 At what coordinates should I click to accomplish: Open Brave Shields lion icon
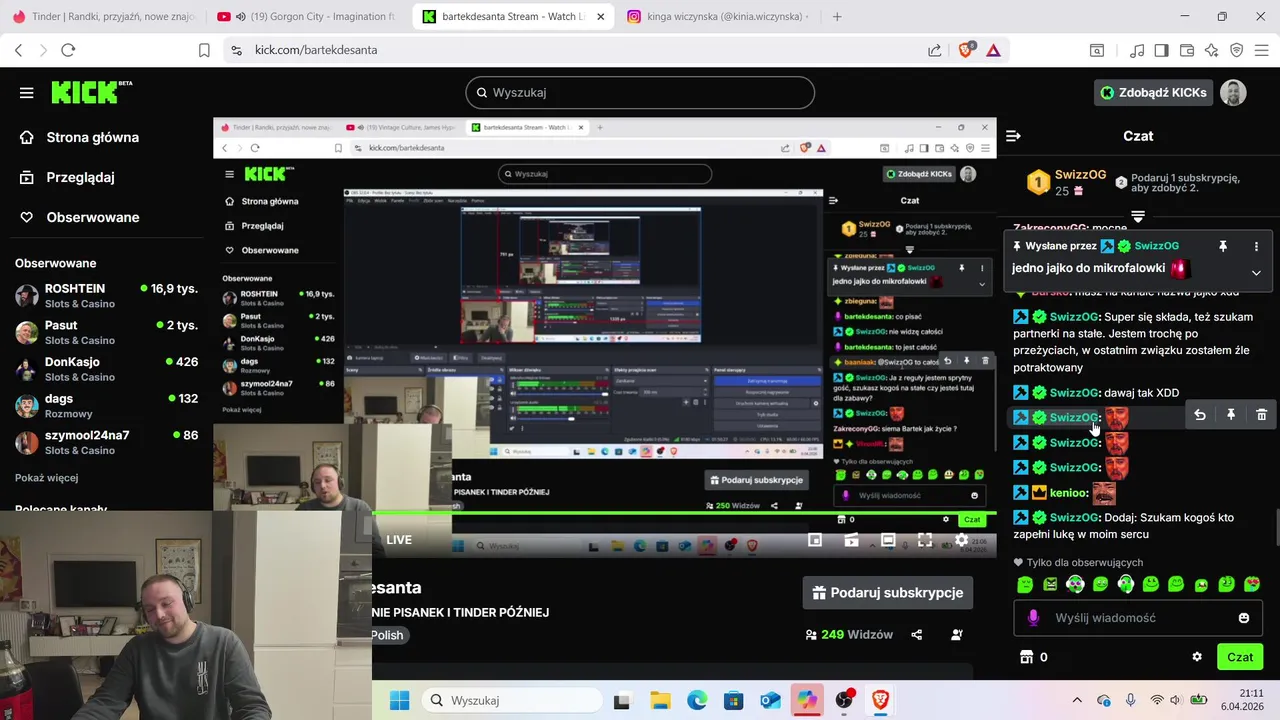(965, 50)
